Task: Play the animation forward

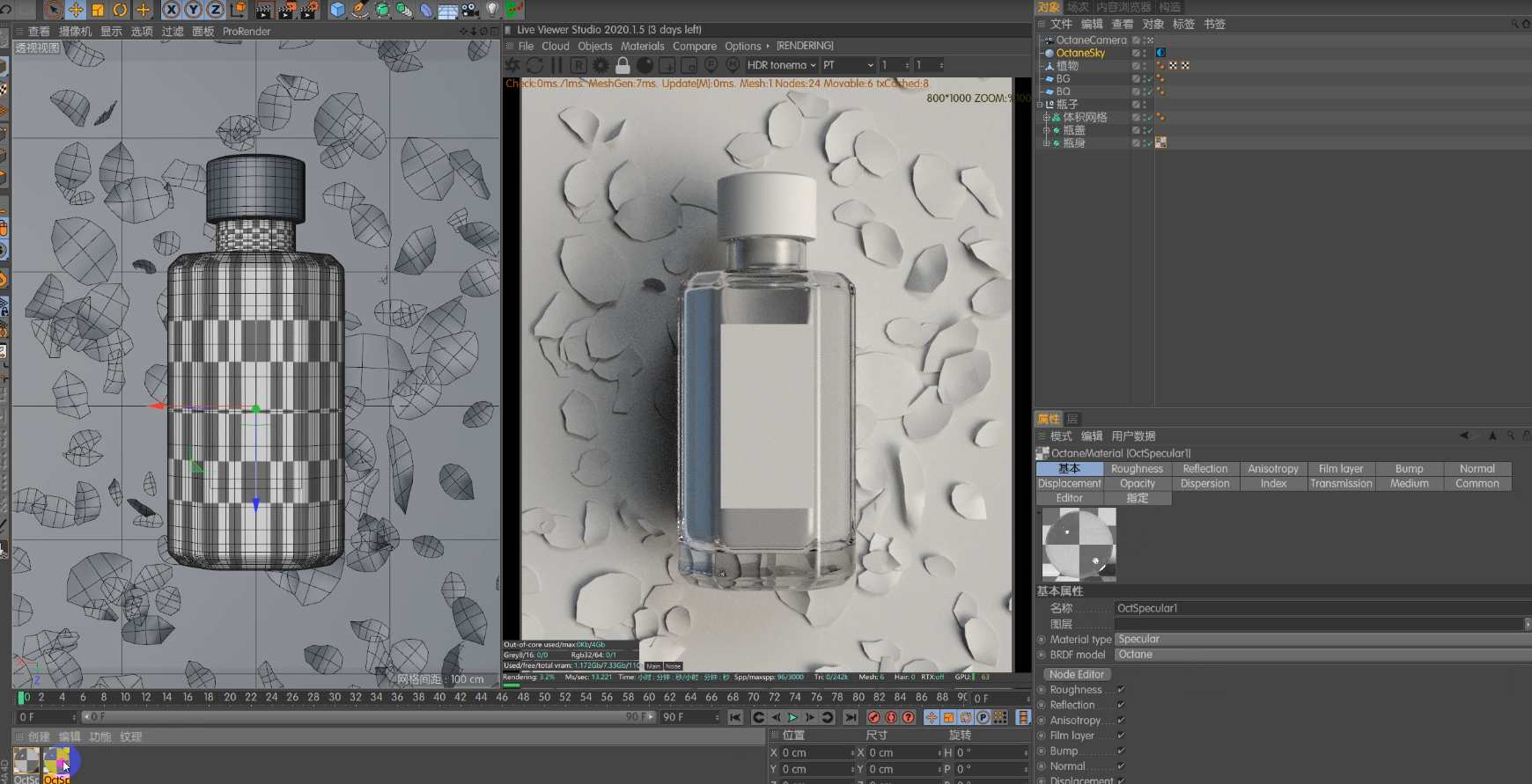Action: click(792, 718)
